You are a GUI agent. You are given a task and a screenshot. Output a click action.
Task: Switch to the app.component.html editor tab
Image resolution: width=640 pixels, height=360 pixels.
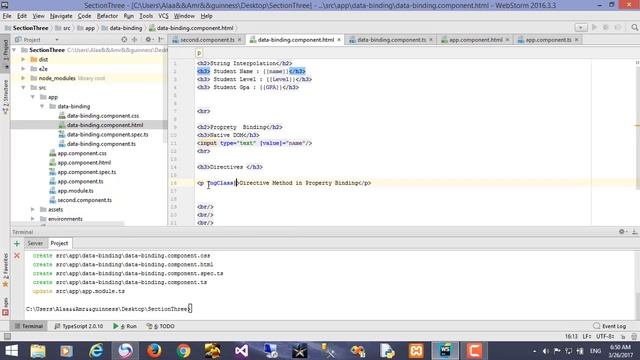tap(476, 40)
